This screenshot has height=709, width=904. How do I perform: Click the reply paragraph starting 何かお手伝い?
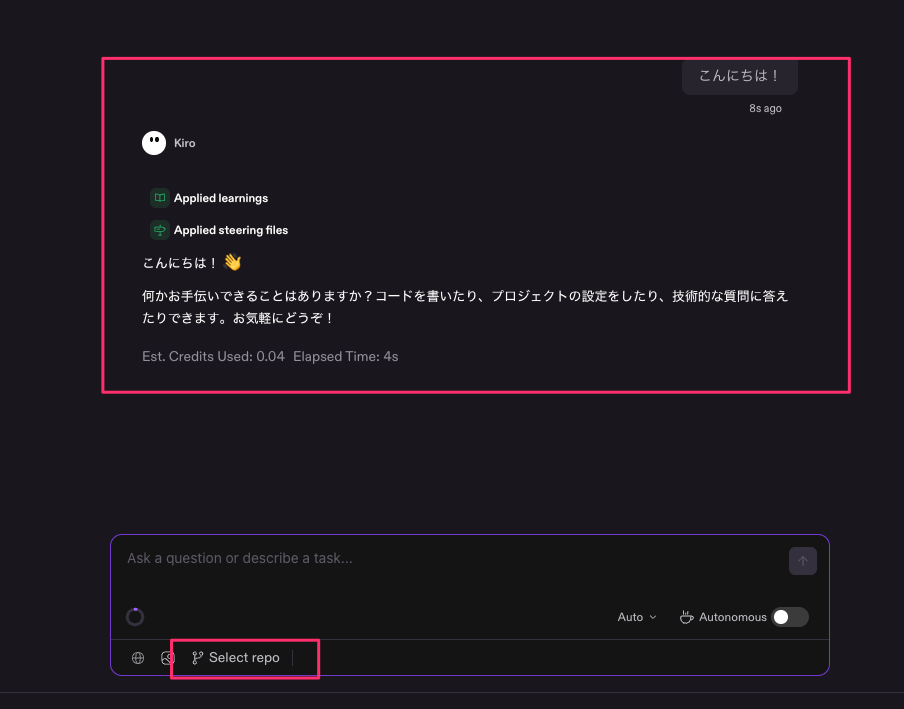pos(465,307)
